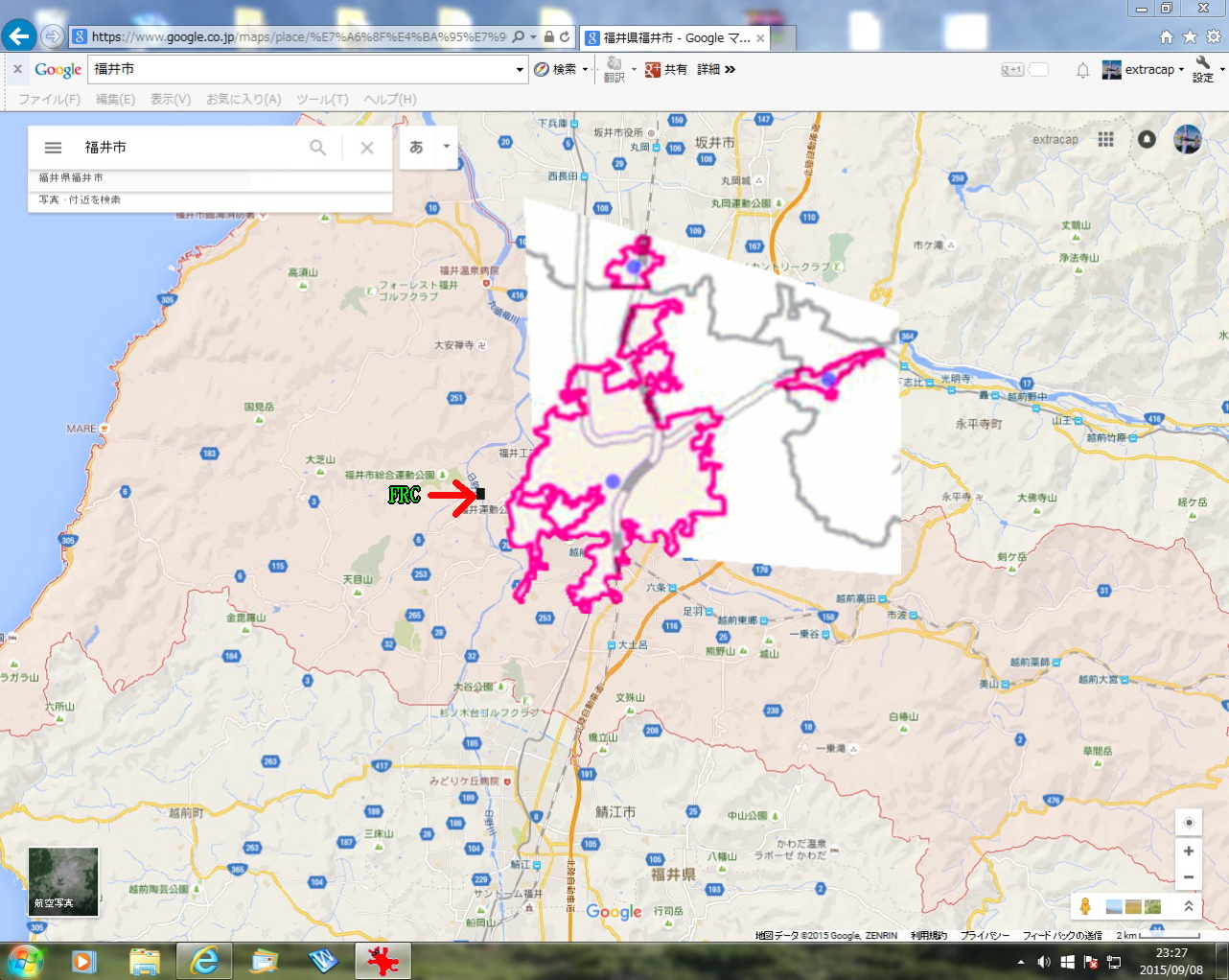
Task: Click the my location target button
Action: [x=1189, y=823]
